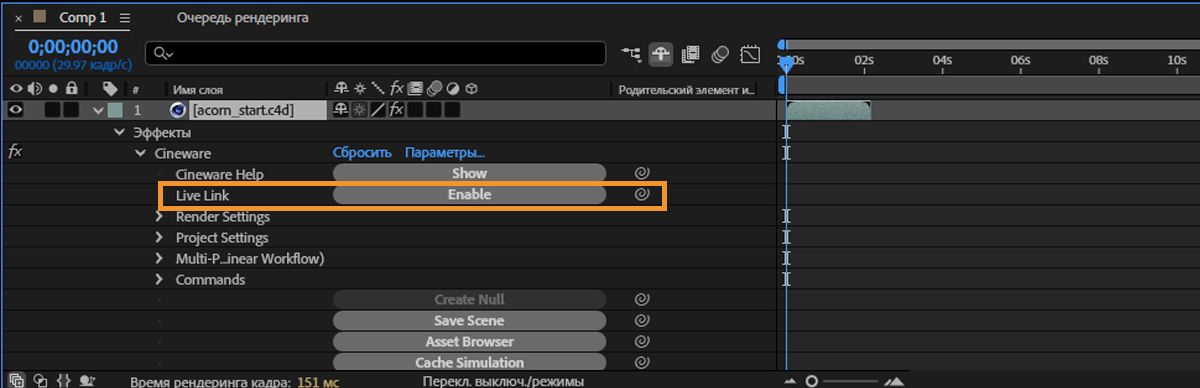Toggle the In/Out/Duration braces icon at bottom

(64, 380)
